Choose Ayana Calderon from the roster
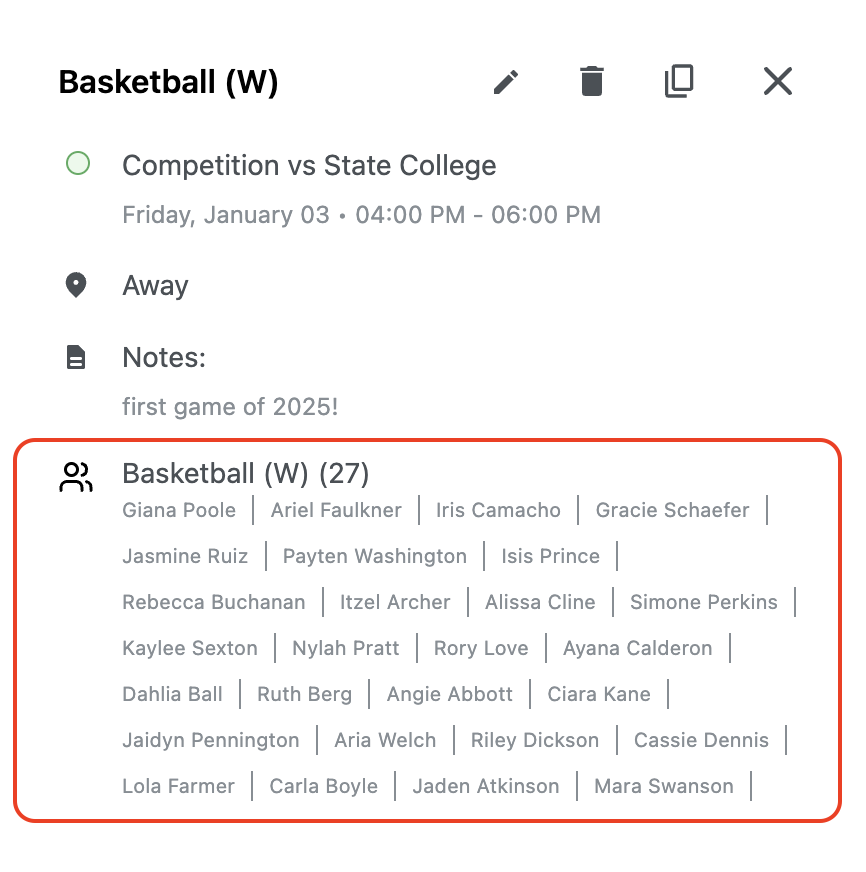This screenshot has height=872, width=866. [x=638, y=648]
